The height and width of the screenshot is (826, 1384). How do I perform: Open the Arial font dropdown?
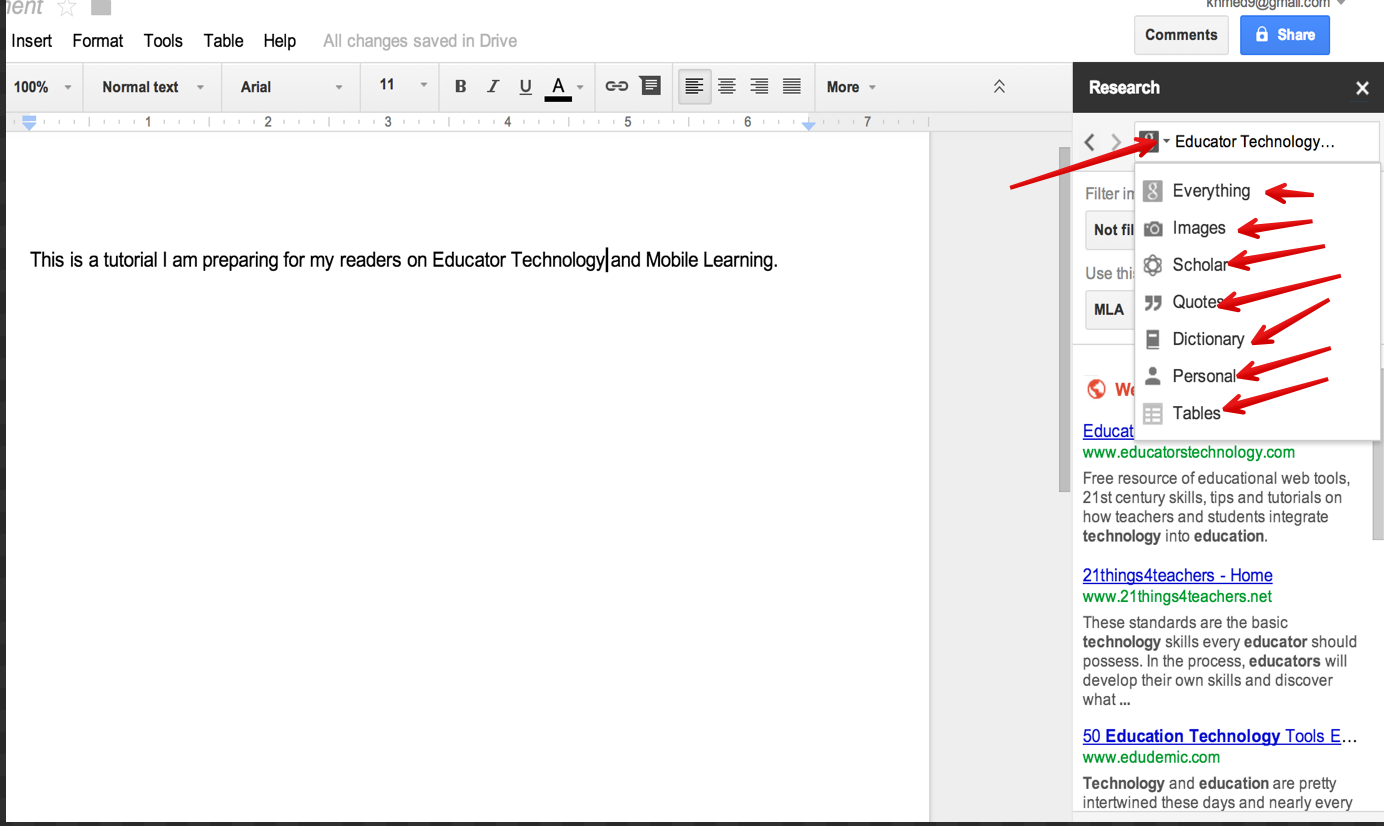click(292, 87)
